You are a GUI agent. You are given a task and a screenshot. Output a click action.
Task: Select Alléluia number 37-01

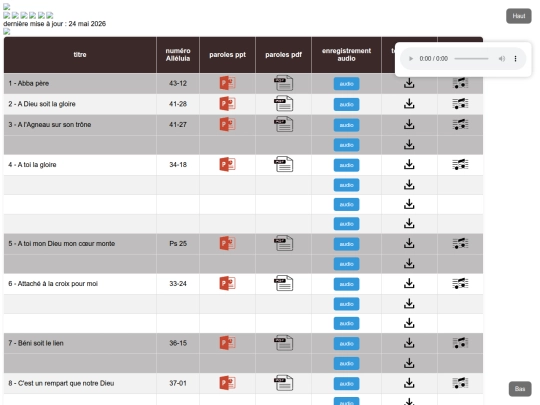178,383
